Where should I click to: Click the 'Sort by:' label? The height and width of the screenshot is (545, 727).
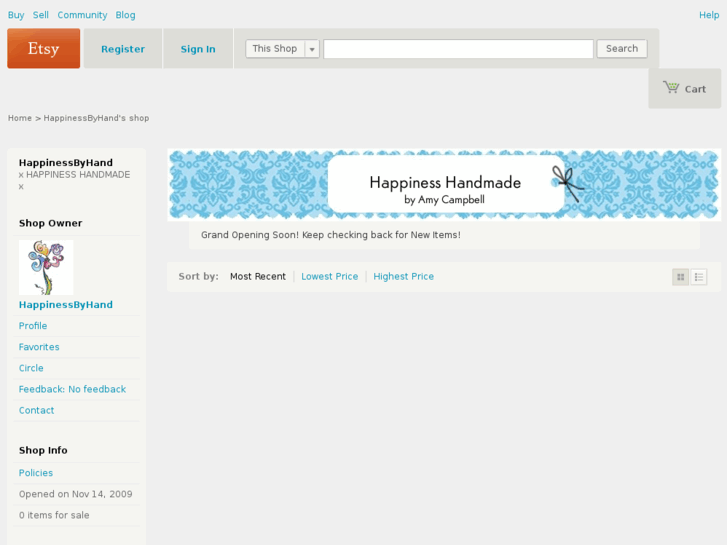pos(198,276)
